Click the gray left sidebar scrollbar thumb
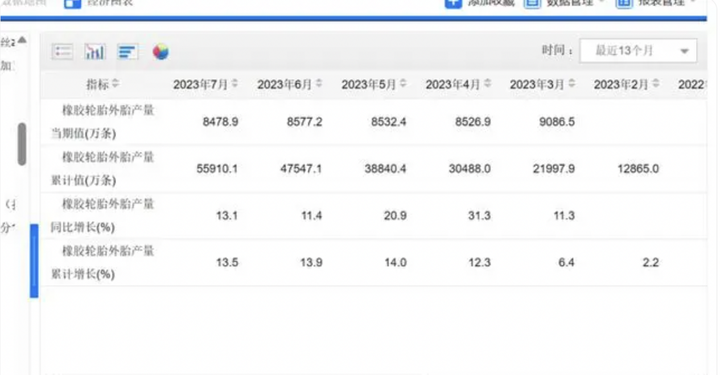Image resolution: width=720 pixels, height=375 pixels. (x=22, y=144)
